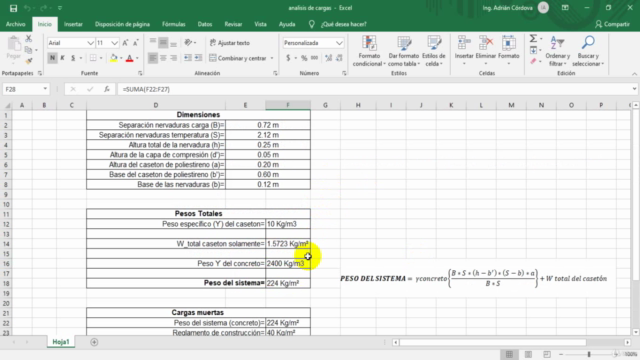Open the Archivo tab
The width and height of the screenshot is (640, 360).
tap(16, 24)
